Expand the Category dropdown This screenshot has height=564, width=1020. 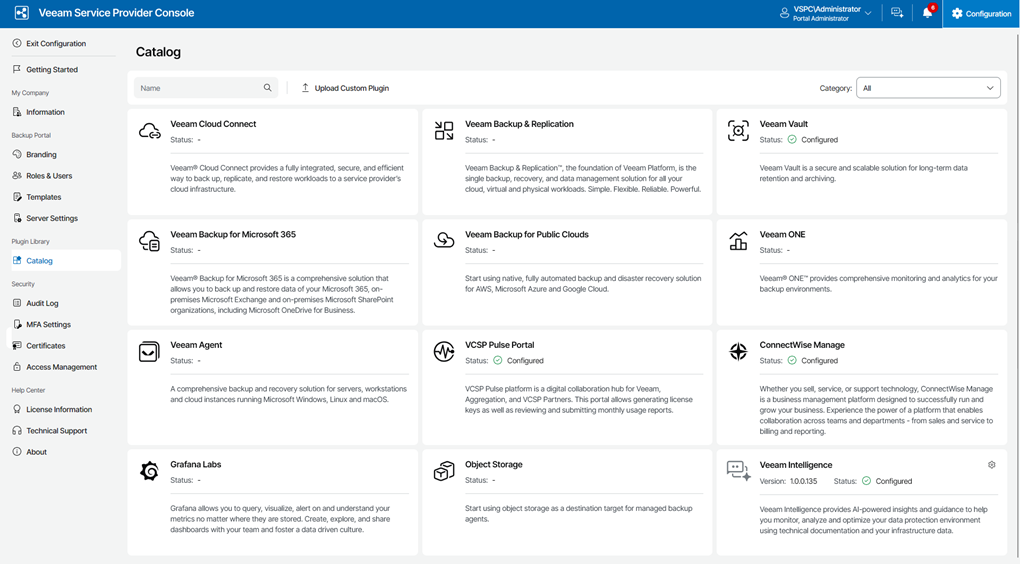click(x=929, y=88)
